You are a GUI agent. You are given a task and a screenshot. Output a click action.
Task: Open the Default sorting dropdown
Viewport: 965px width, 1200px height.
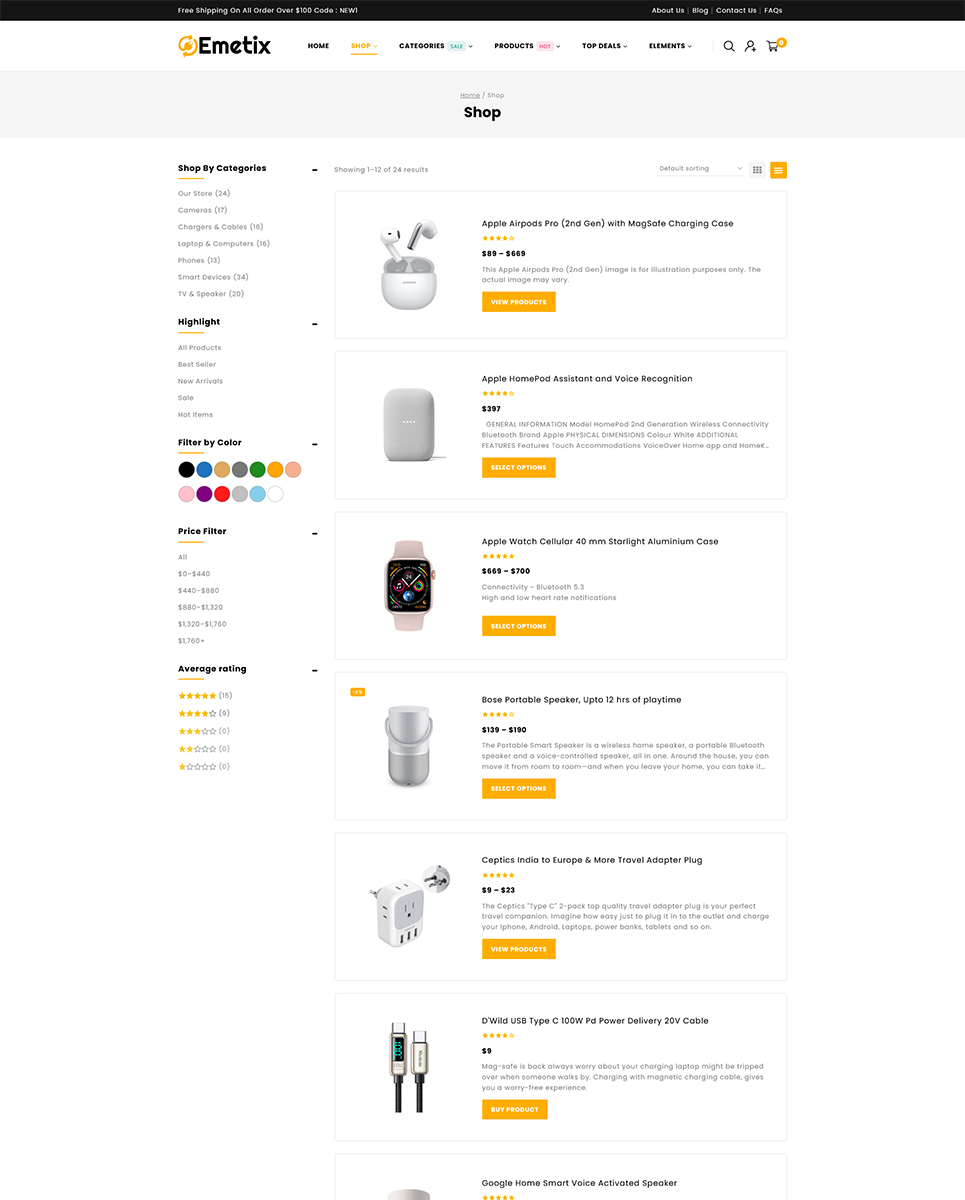click(701, 169)
